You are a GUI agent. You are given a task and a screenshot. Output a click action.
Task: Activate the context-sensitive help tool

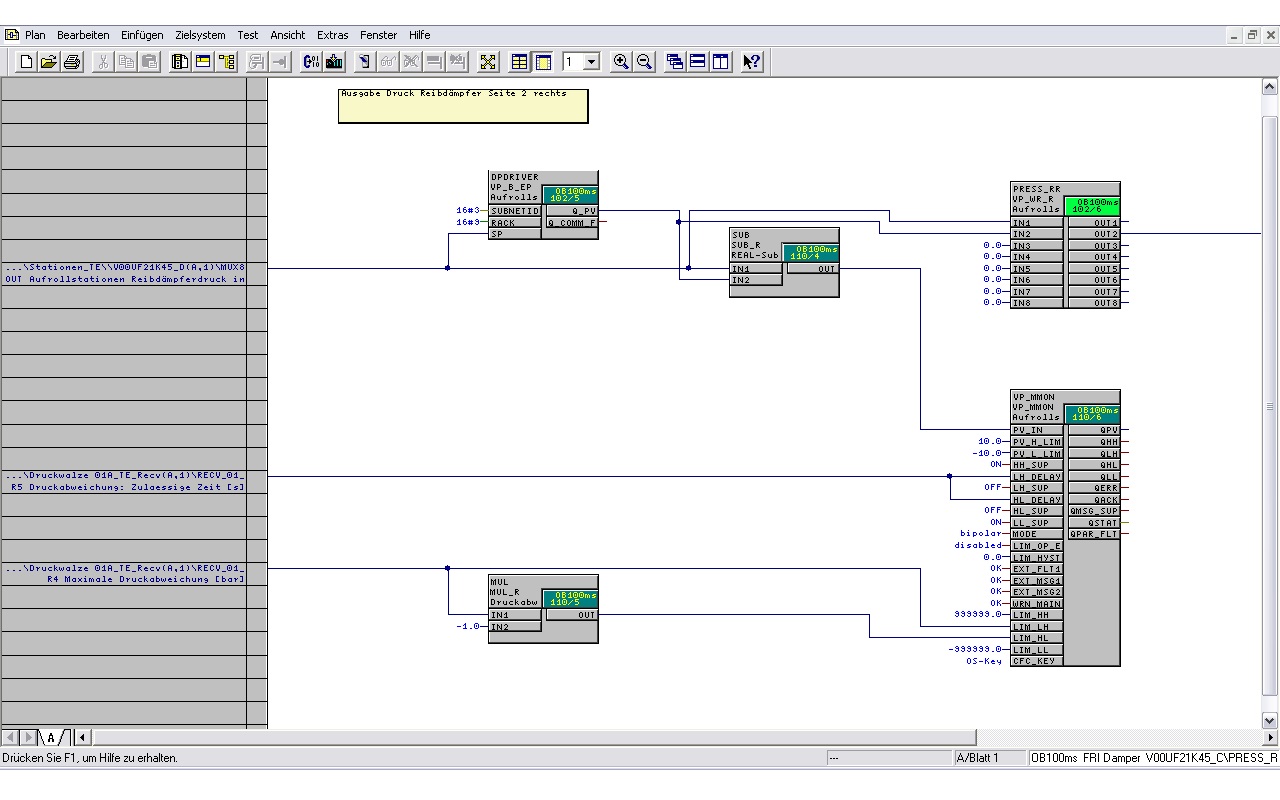(x=750, y=61)
